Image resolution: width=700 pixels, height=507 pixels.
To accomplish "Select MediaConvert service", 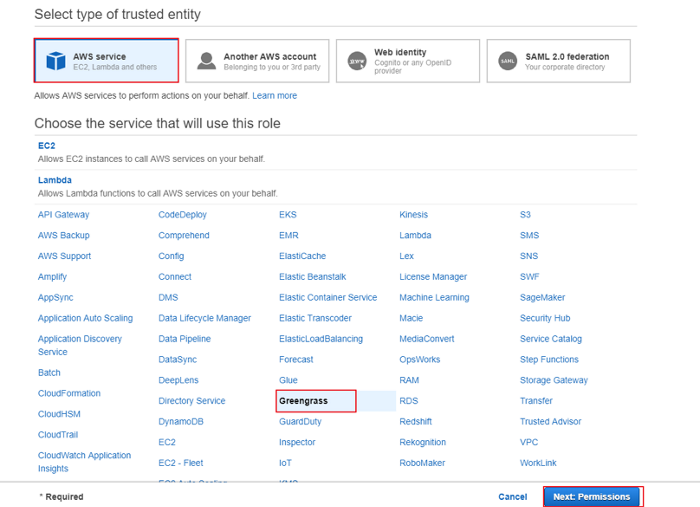I will [427, 339].
